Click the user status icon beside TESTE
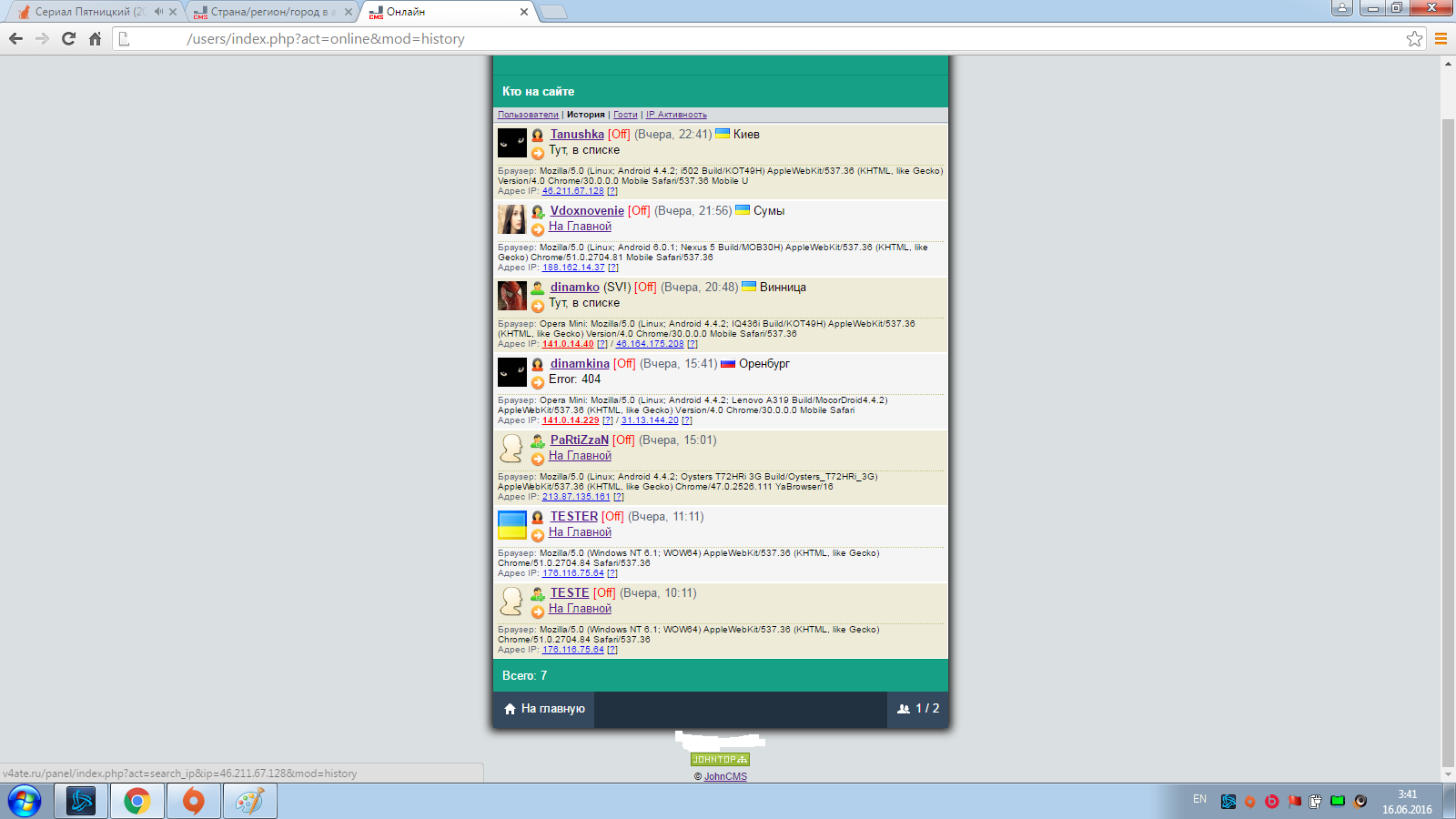The height and width of the screenshot is (819, 1456). [538, 593]
